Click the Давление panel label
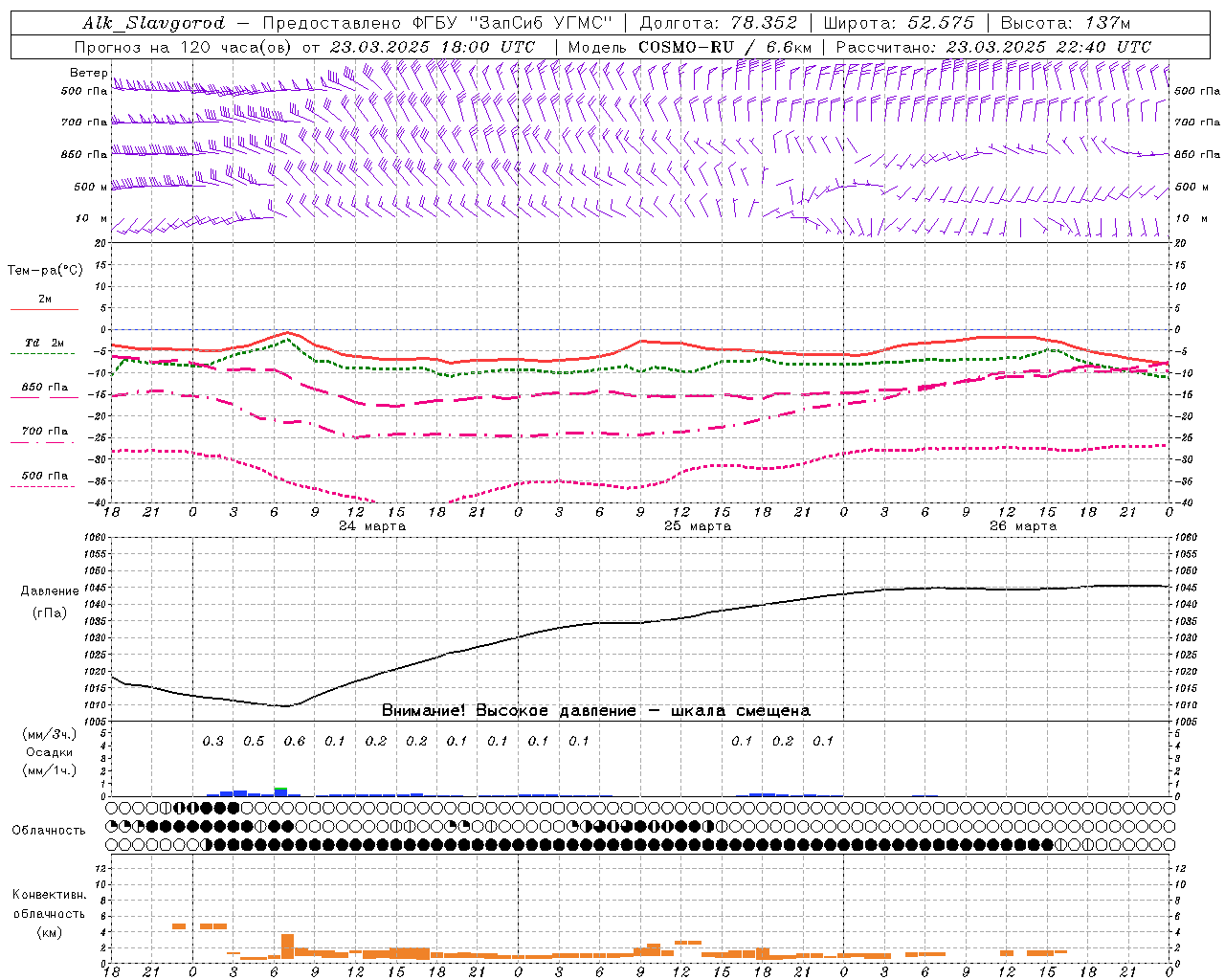 [50, 591]
